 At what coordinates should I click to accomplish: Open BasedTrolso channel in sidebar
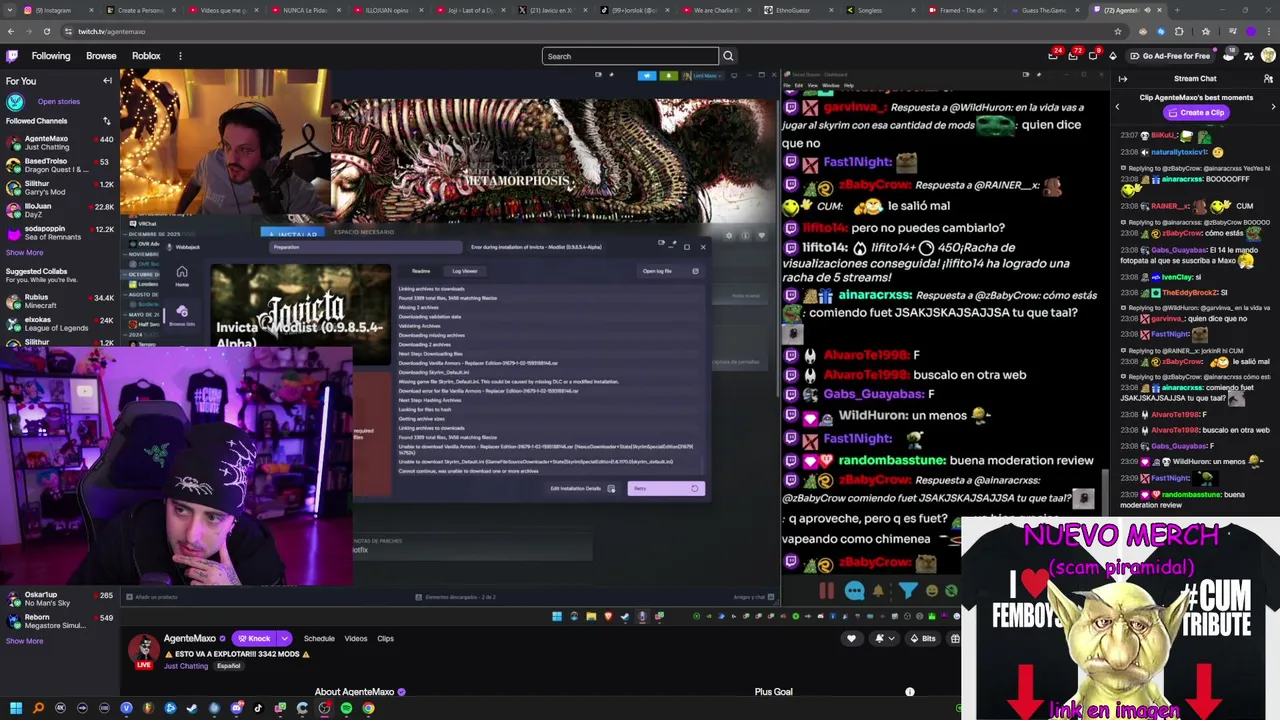click(58, 165)
